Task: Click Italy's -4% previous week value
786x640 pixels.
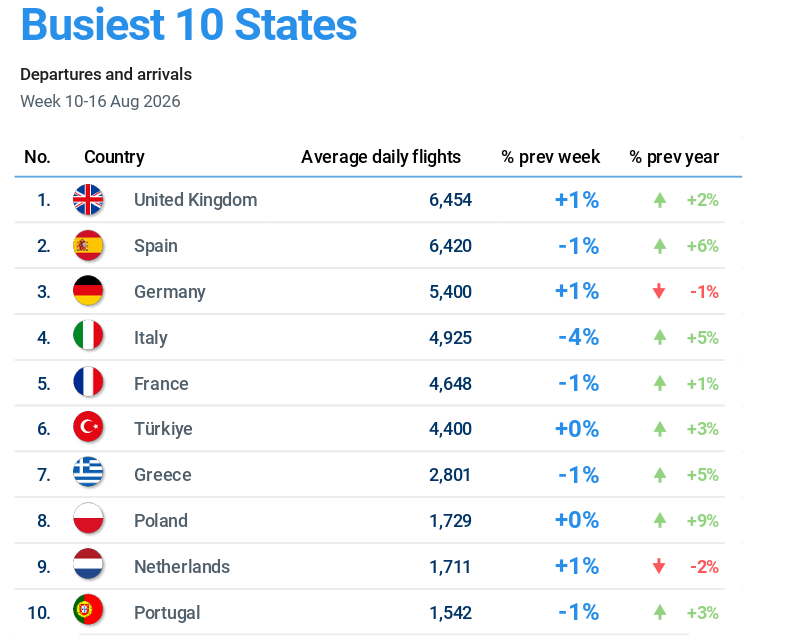Action: pyautogui.click(x=578, y=337)
